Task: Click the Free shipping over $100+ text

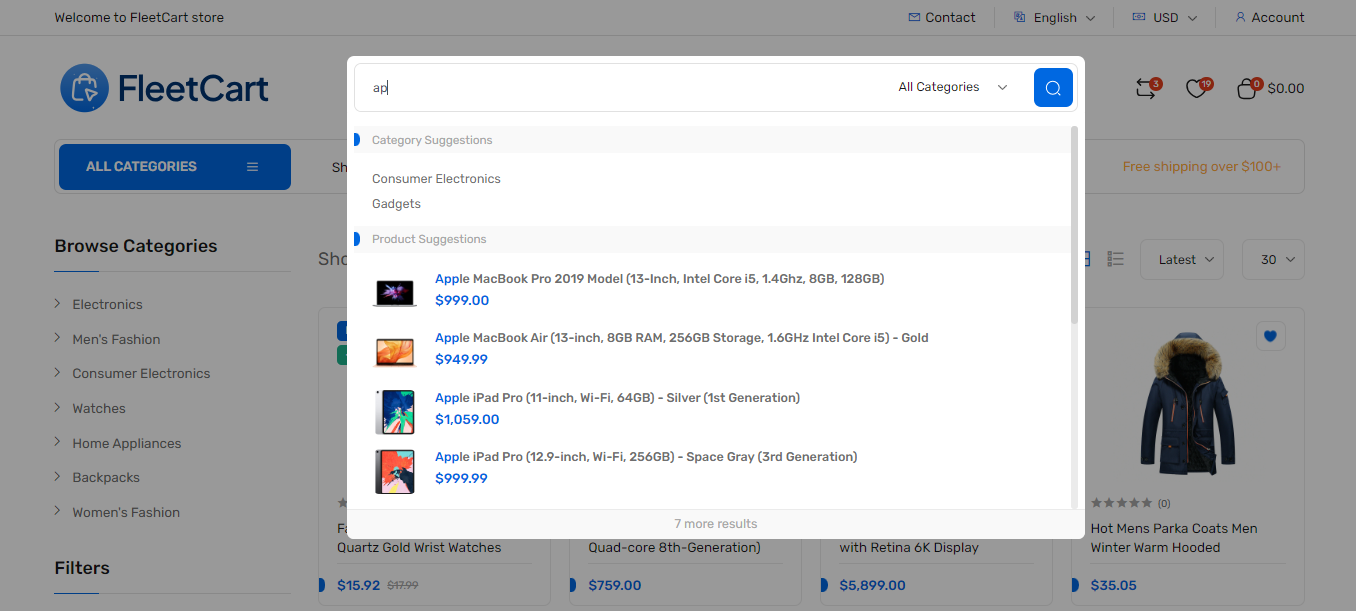Action: (1201, 167)
